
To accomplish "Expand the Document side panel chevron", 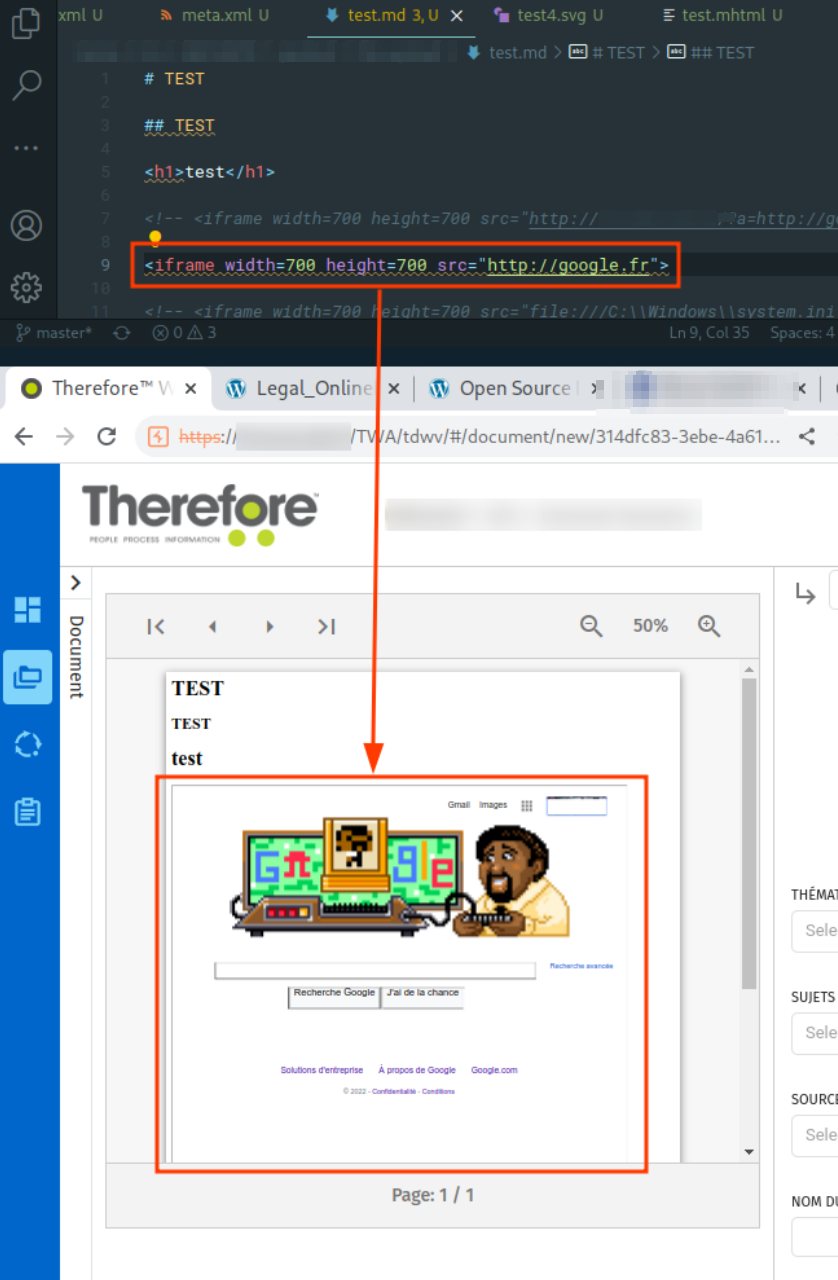I will pos(76,583).
